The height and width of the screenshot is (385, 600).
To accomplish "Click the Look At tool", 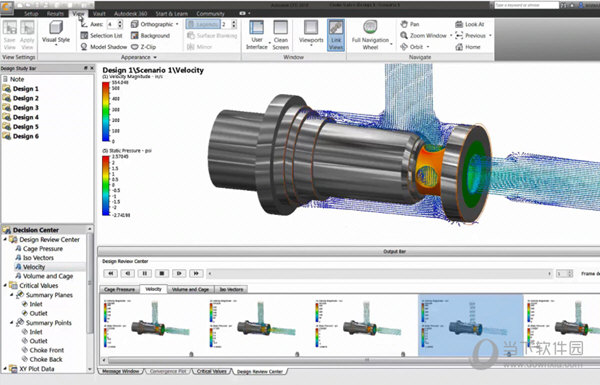I will click(470, 24).
